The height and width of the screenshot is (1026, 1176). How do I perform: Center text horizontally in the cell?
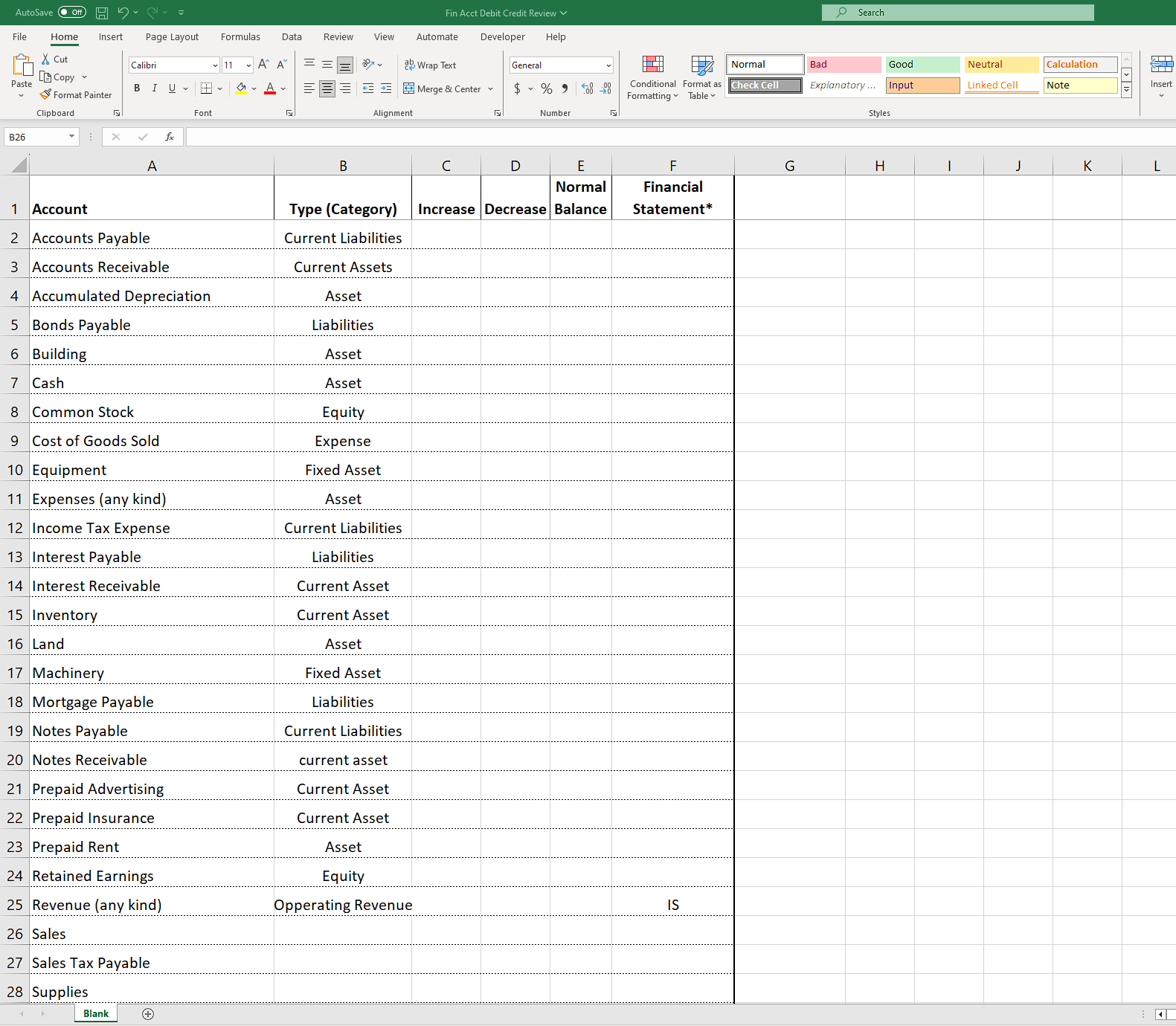coord(327,88)
